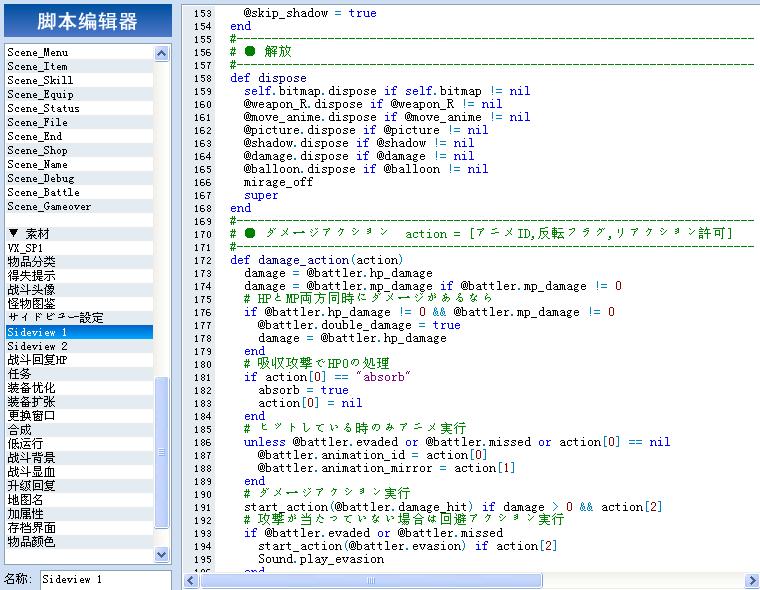Open the 更换窗口 script
760x590 pixels.
79,416
